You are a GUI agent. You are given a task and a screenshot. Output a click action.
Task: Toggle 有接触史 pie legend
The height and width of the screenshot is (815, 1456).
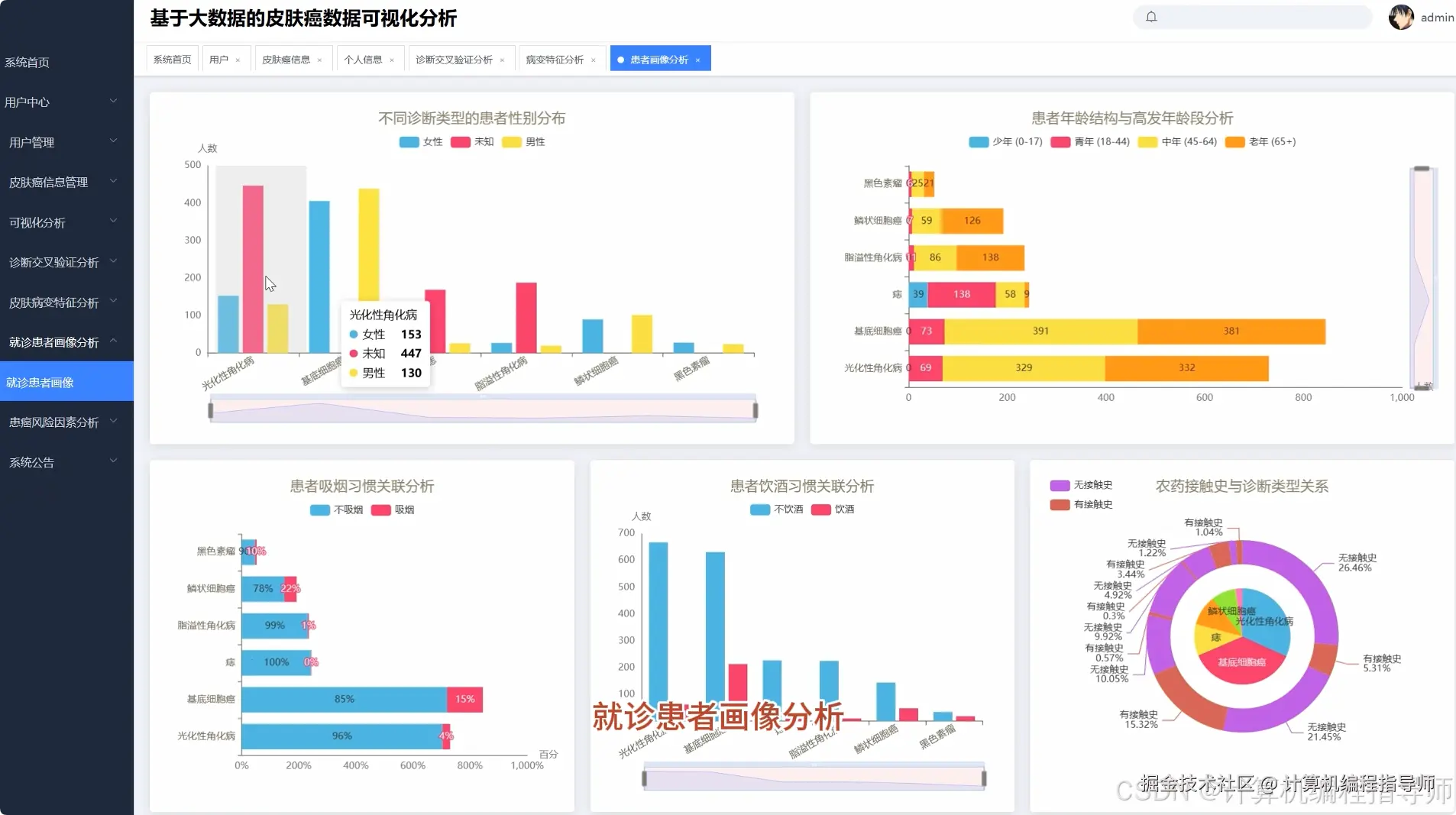pyautogui.click(x=1081, y=504)
